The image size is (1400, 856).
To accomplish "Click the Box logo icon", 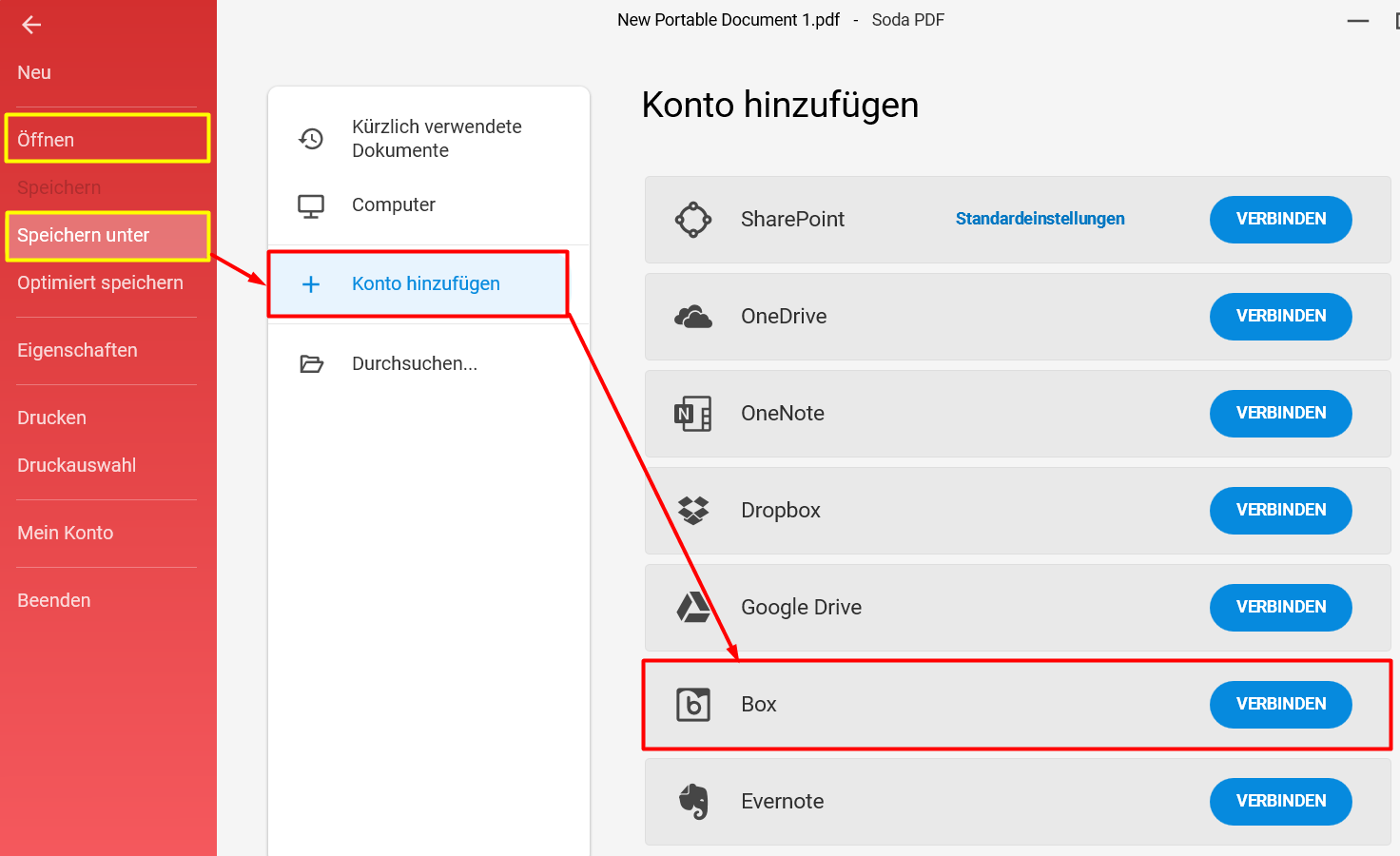I will (693, 705).
